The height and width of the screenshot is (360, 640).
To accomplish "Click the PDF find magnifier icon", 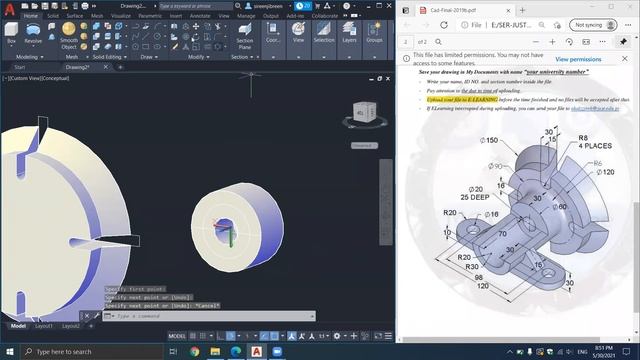I will click(438, 42).
